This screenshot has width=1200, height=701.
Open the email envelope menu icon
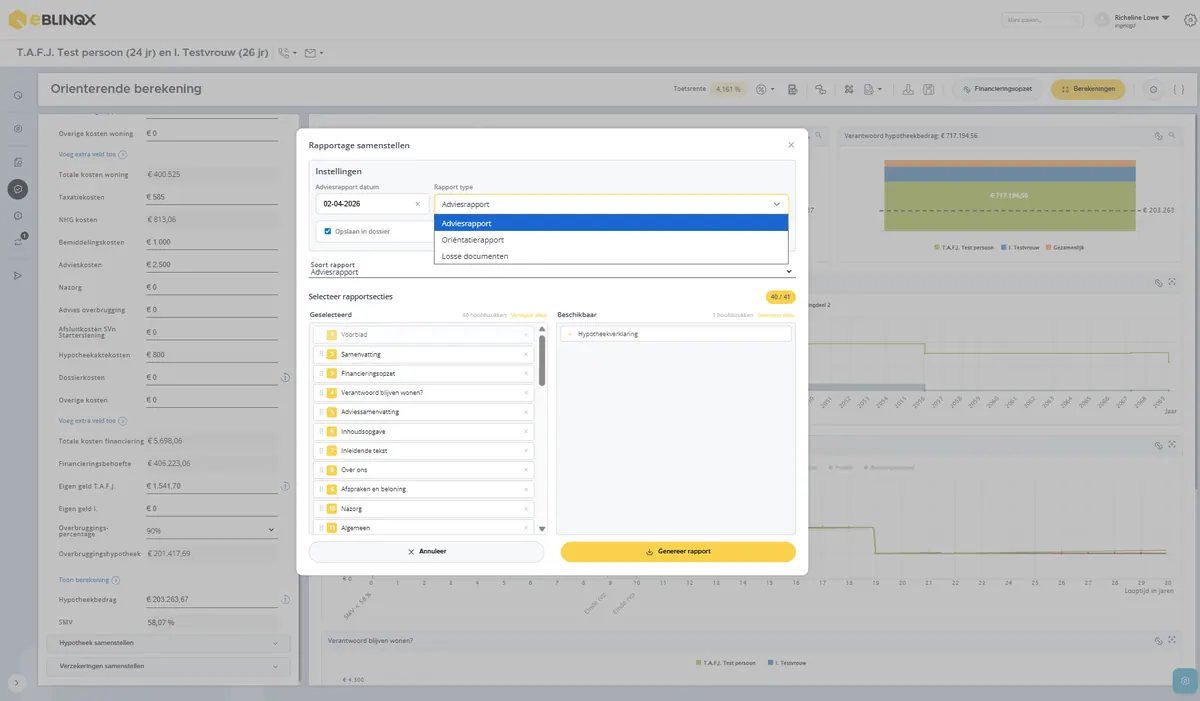[x=313, y=52]
